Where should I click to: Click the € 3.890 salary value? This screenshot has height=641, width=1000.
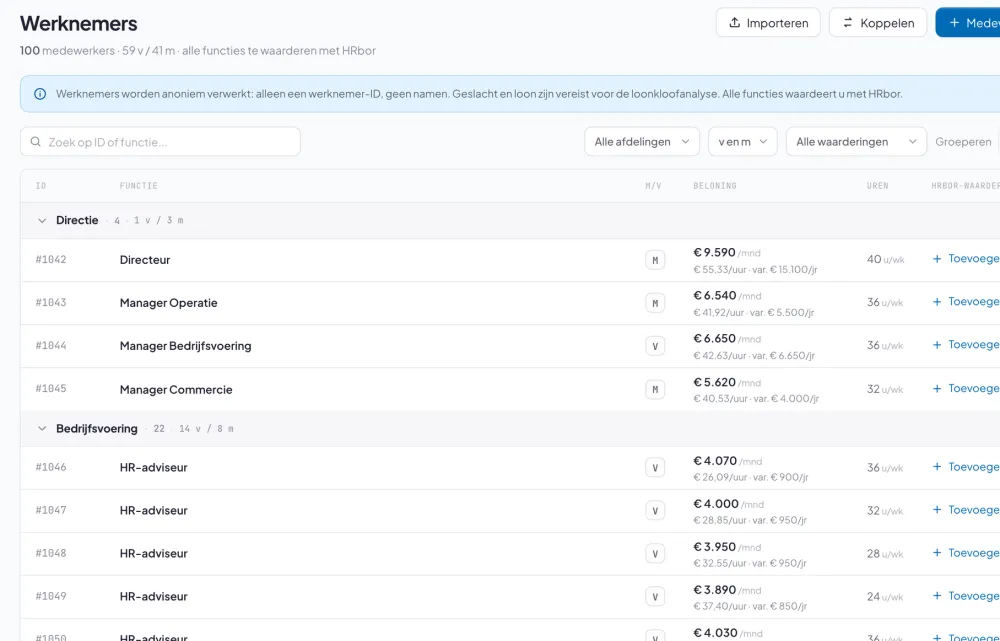click(x=715, y=590)
